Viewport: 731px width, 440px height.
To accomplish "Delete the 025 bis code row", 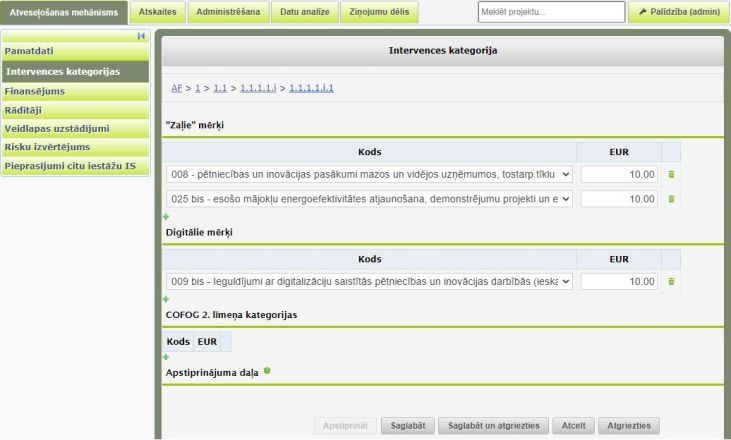I will (671, 199).
